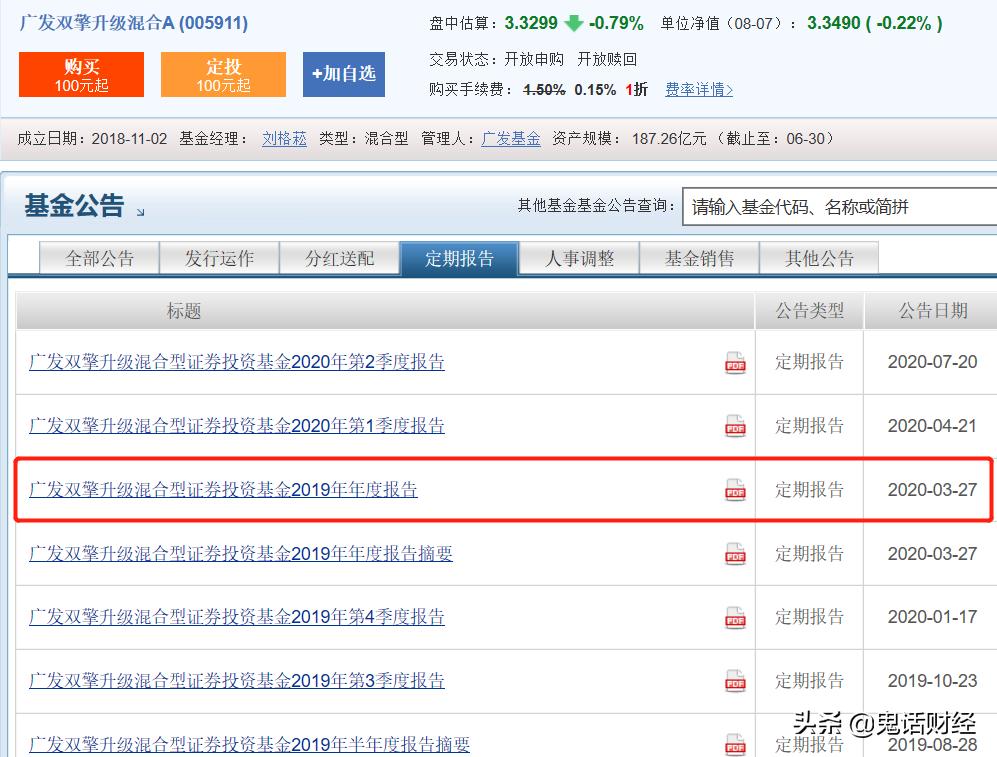Open PDF of 2019年第4季度报告
Screen dimensions: 997x757
(x=735, y=617)
